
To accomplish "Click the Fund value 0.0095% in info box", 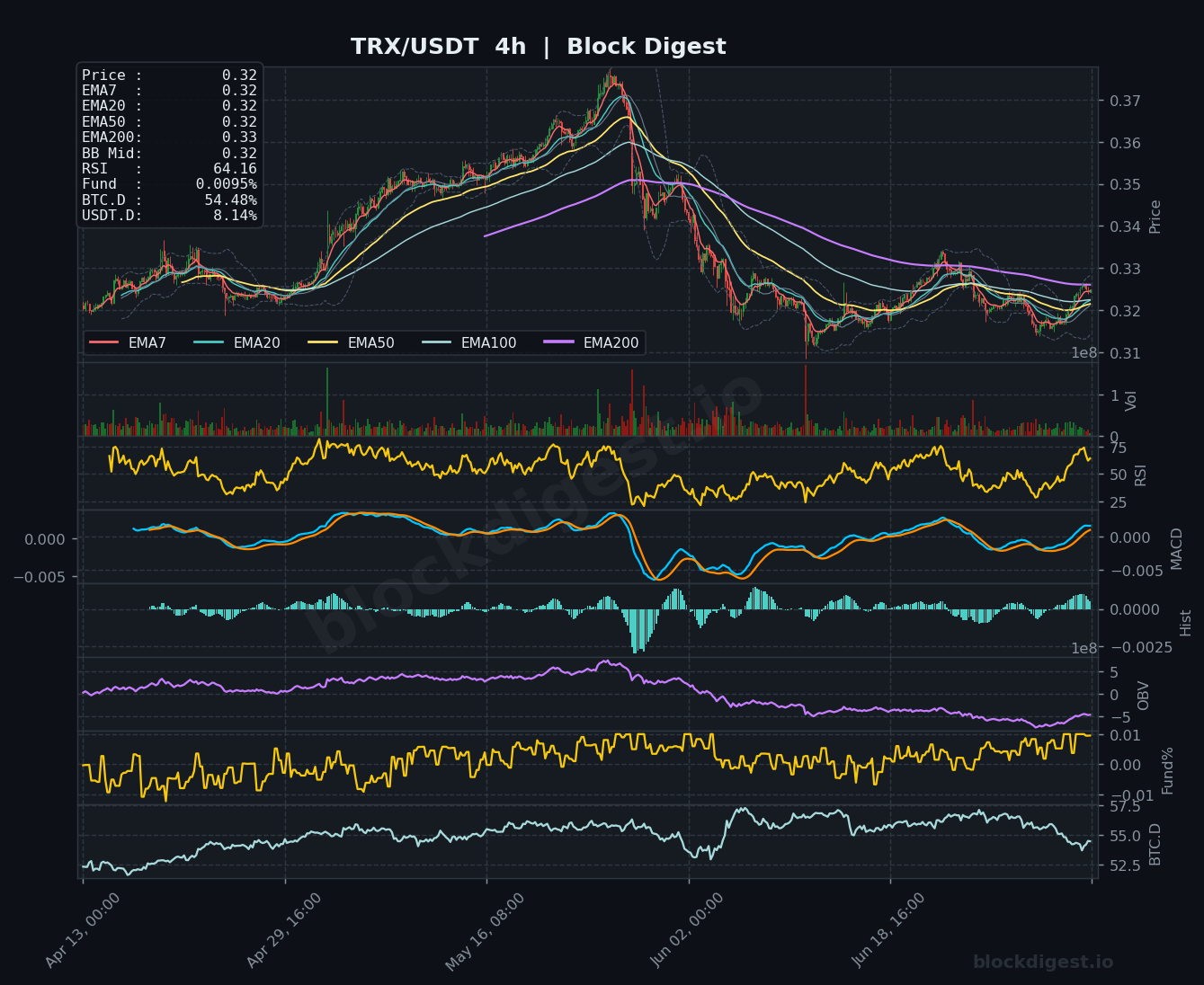I will pos(227,184).
